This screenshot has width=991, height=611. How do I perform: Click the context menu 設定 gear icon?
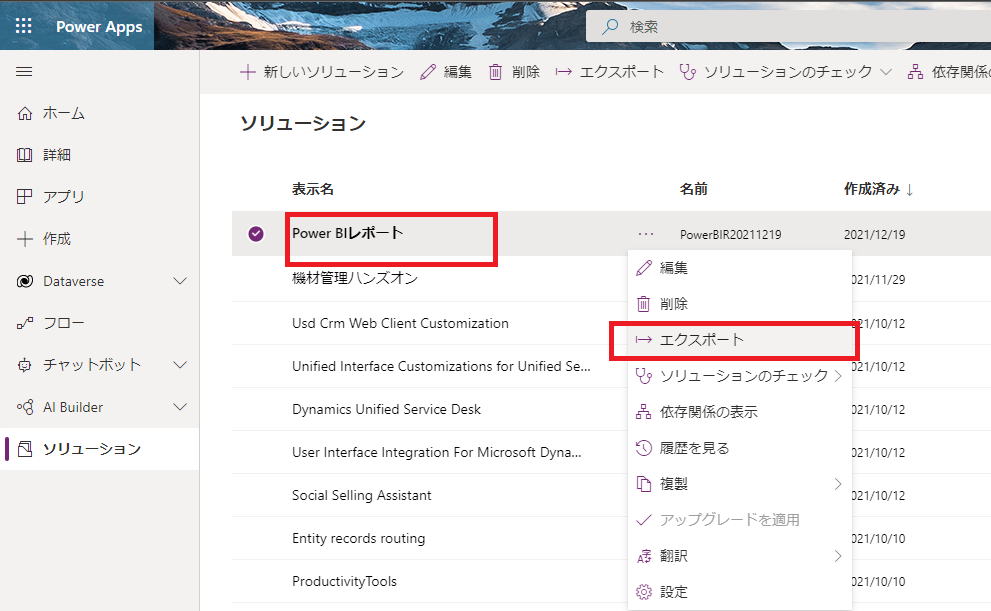click(643, 592)
